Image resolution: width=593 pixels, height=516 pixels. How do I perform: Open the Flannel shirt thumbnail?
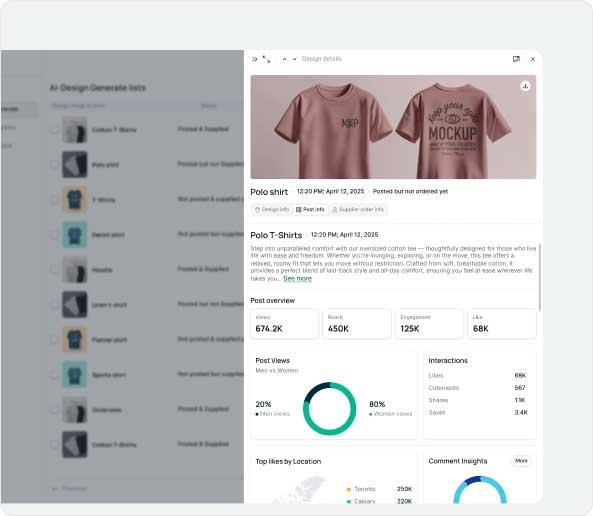(75, 339)
